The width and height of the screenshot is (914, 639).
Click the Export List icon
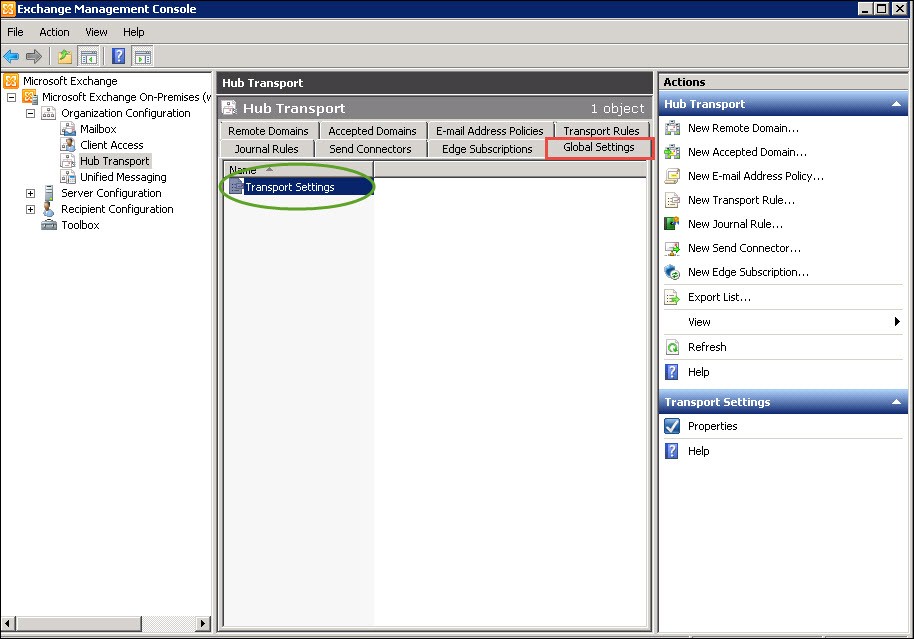coord(672,297)
